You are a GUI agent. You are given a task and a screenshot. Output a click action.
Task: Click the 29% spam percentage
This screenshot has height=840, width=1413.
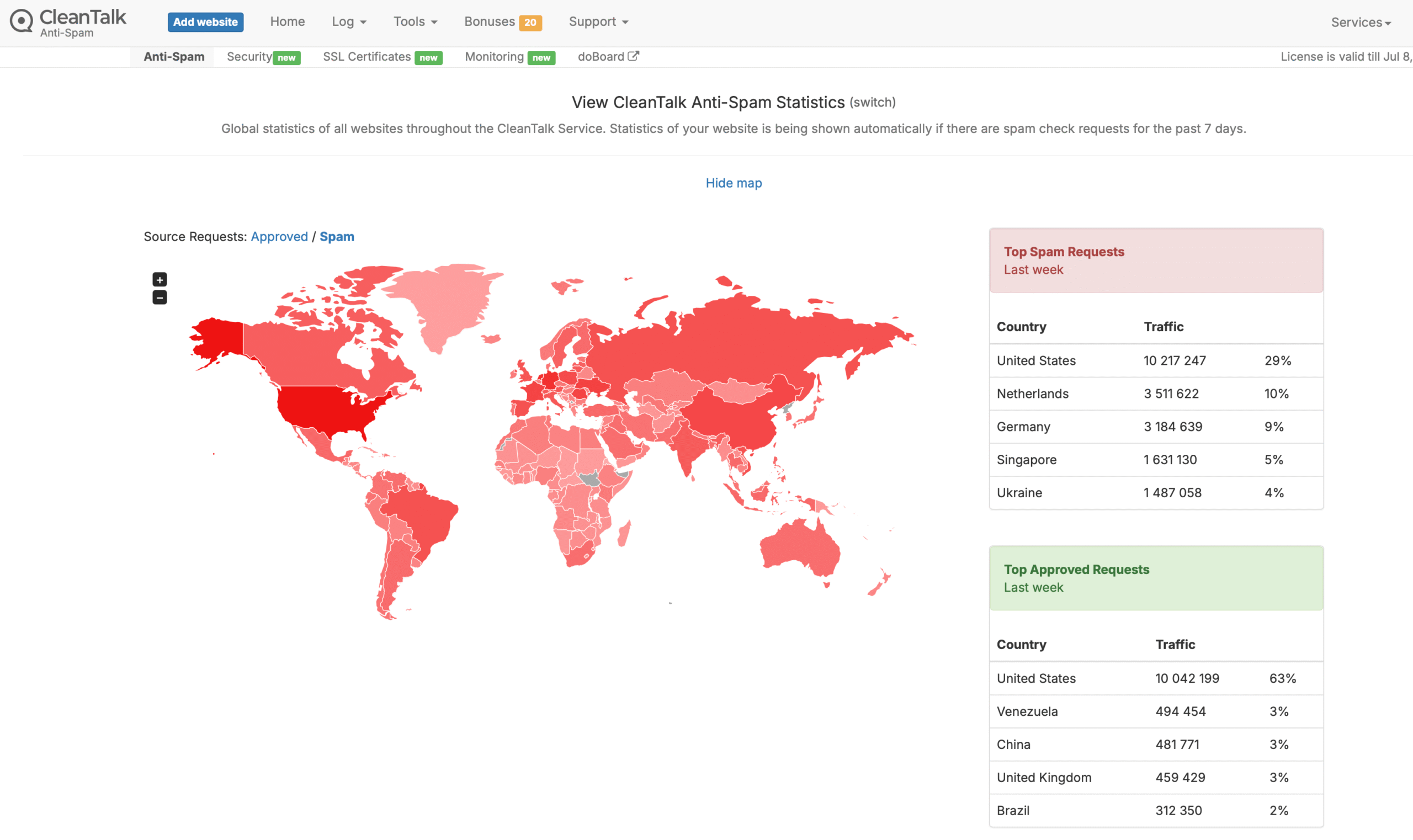tap(1278, 360)
